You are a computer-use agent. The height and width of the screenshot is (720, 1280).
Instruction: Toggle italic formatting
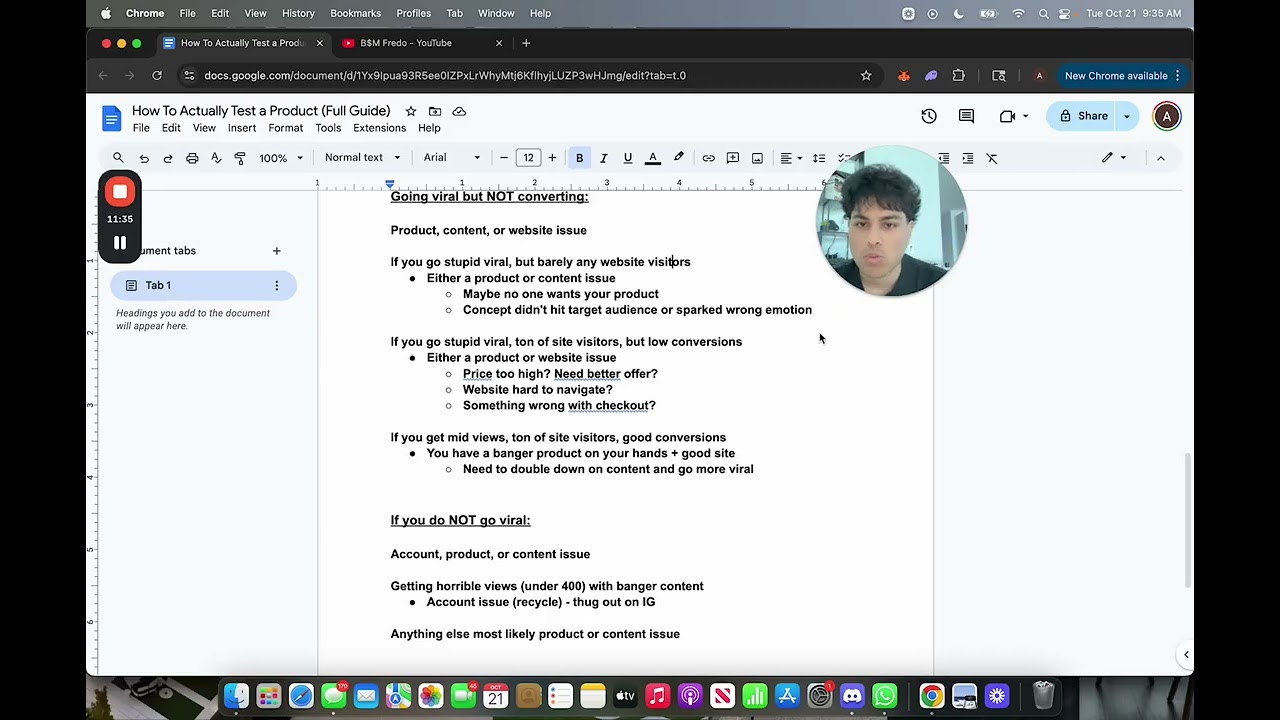click(x=603, y=158)
